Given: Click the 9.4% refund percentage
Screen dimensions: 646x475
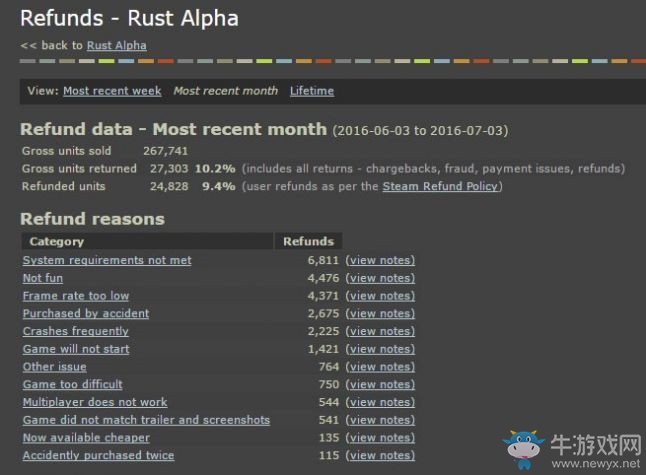Looking at the screenshot, I should pyautogui.click(x=219, y=186).
